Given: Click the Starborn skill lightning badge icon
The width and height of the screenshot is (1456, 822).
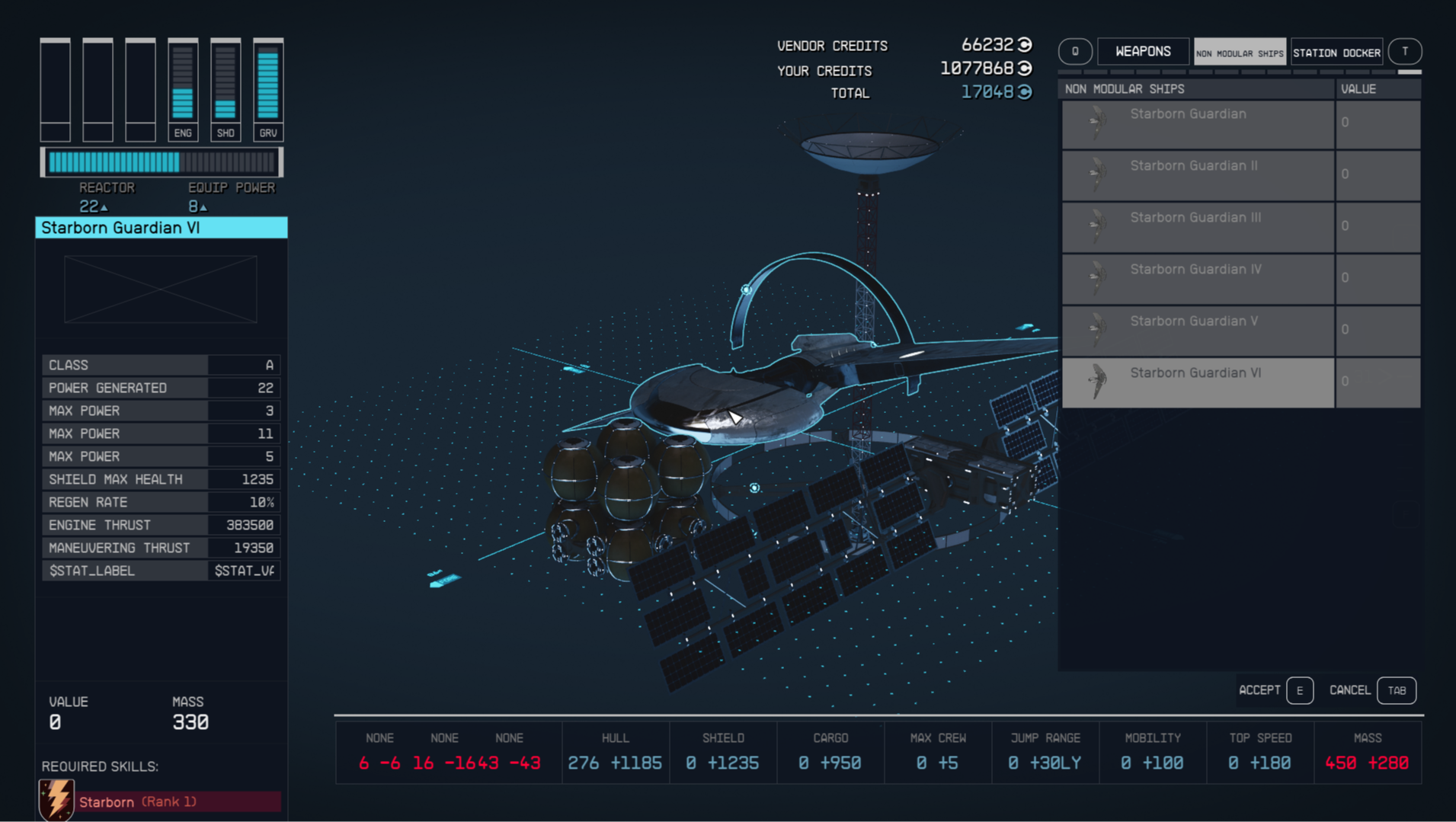Looking at the screenshot, I should [56, 799].
